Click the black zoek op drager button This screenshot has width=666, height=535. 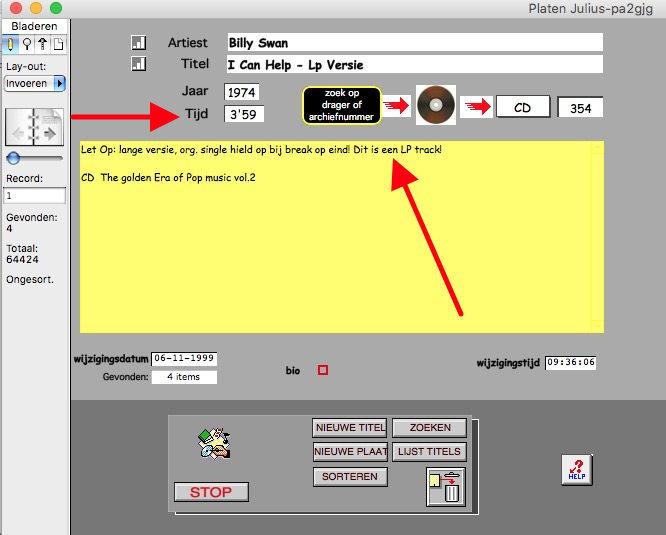tap(342, 105)
